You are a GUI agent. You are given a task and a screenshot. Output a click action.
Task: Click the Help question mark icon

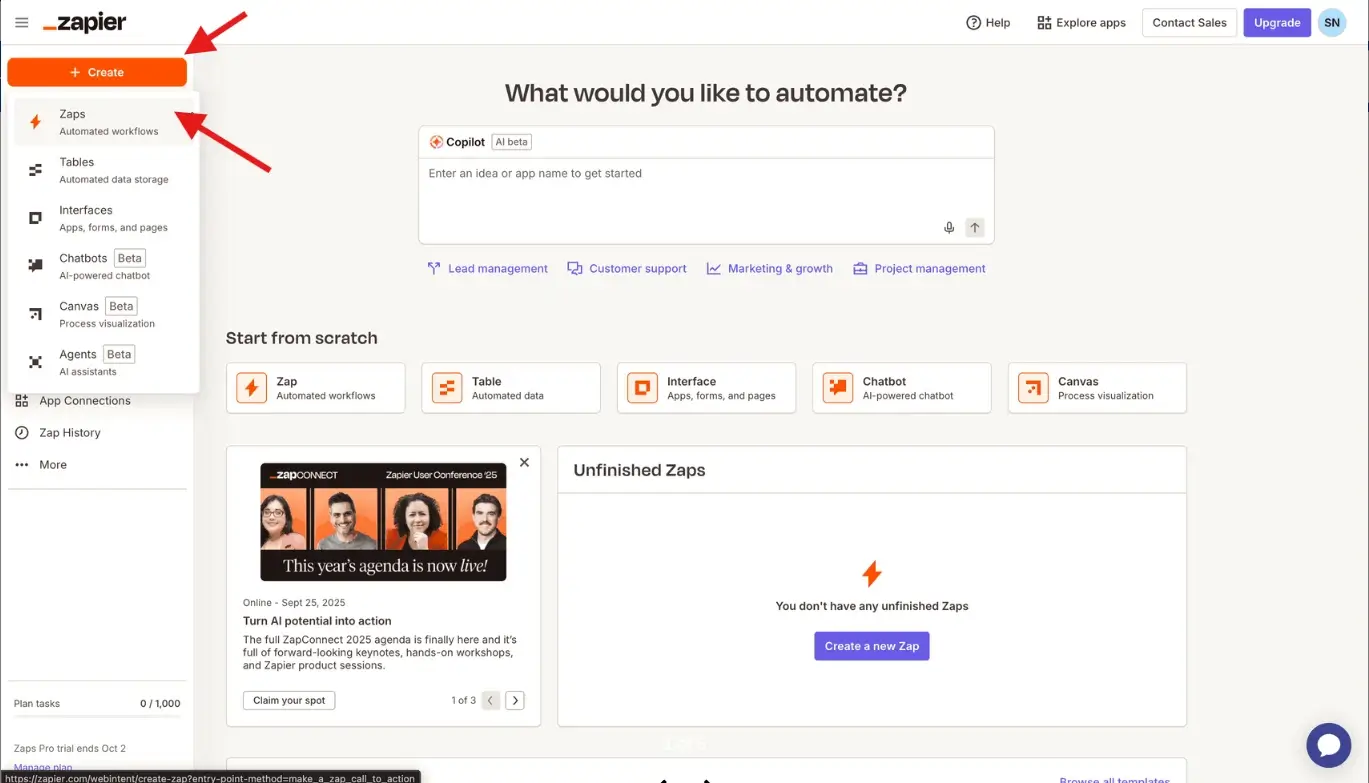(x=973, y=22)
